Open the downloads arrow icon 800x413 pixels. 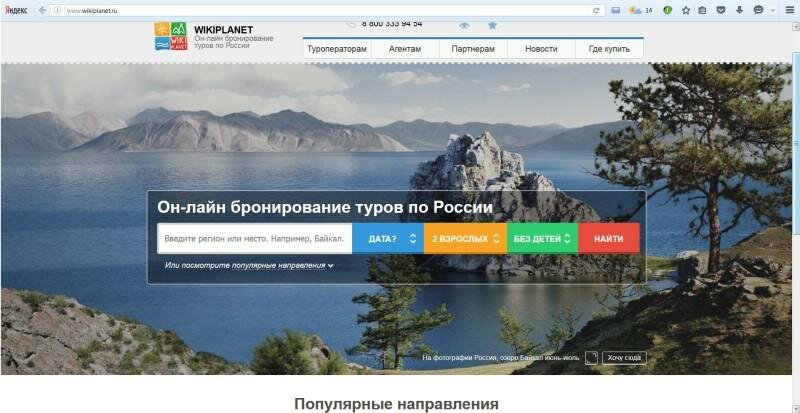(739, 10)
